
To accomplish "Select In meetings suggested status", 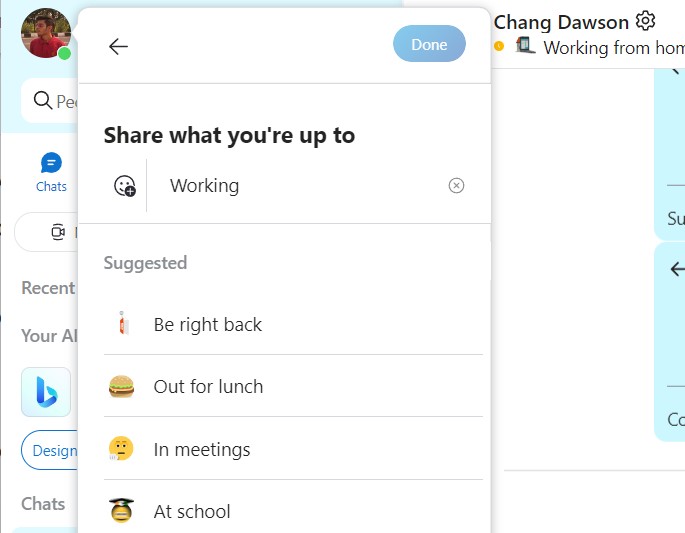I will (x=202, y=450).
